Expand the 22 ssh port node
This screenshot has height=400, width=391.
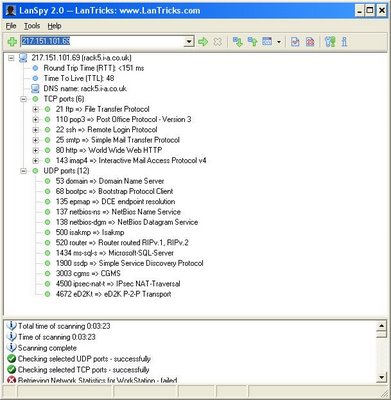(36, 130)
